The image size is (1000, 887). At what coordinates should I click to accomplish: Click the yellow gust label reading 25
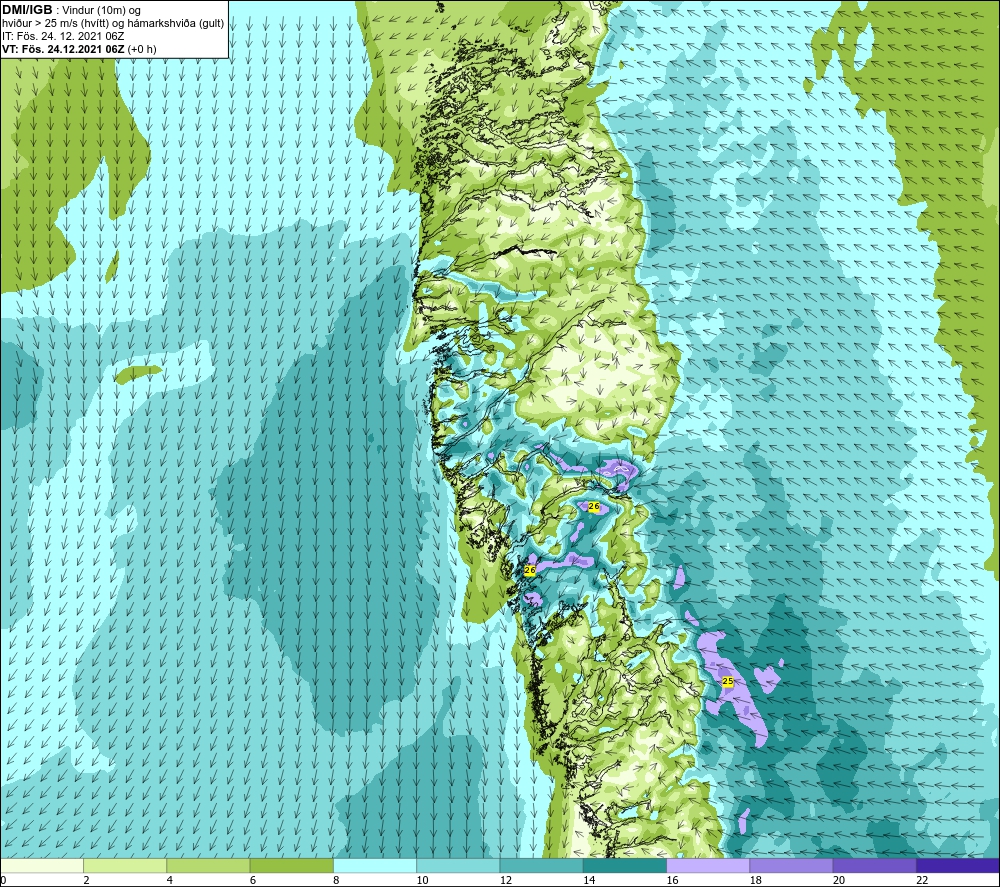[727, 682]
